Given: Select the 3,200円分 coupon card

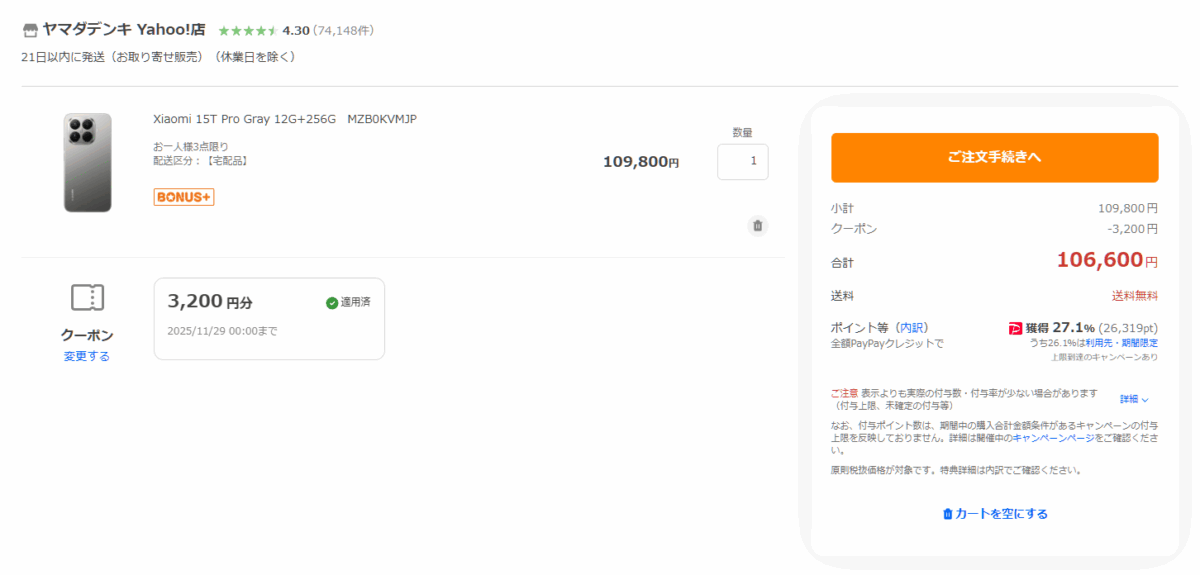Looking at the screenshot, I should [x=268, y=318].
